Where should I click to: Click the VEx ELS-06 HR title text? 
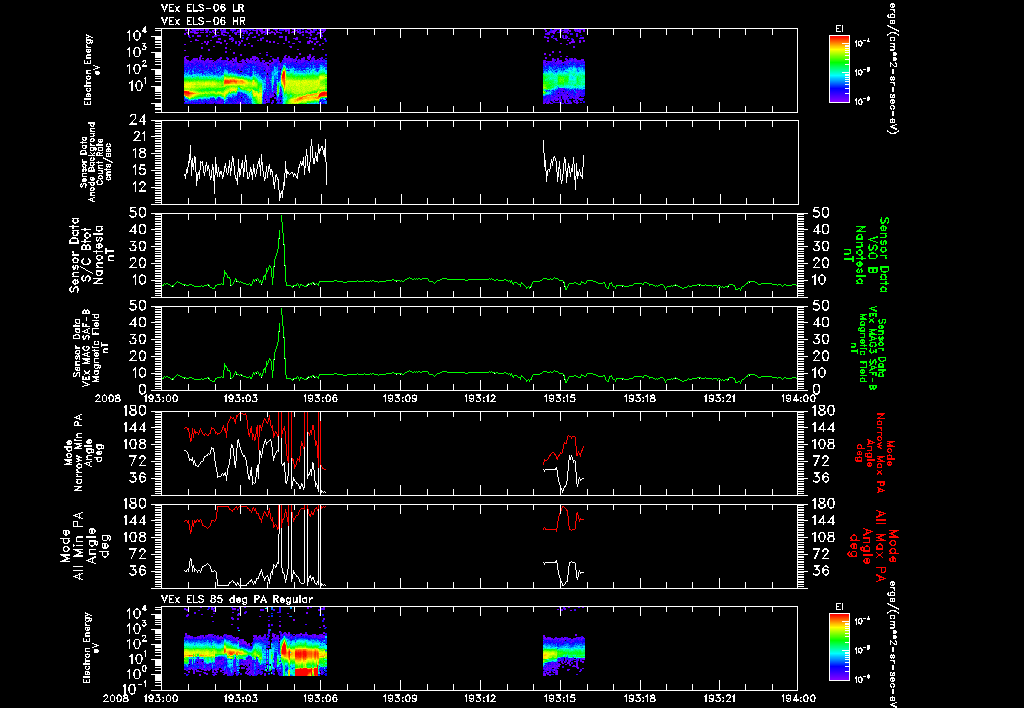coord(202,21)
